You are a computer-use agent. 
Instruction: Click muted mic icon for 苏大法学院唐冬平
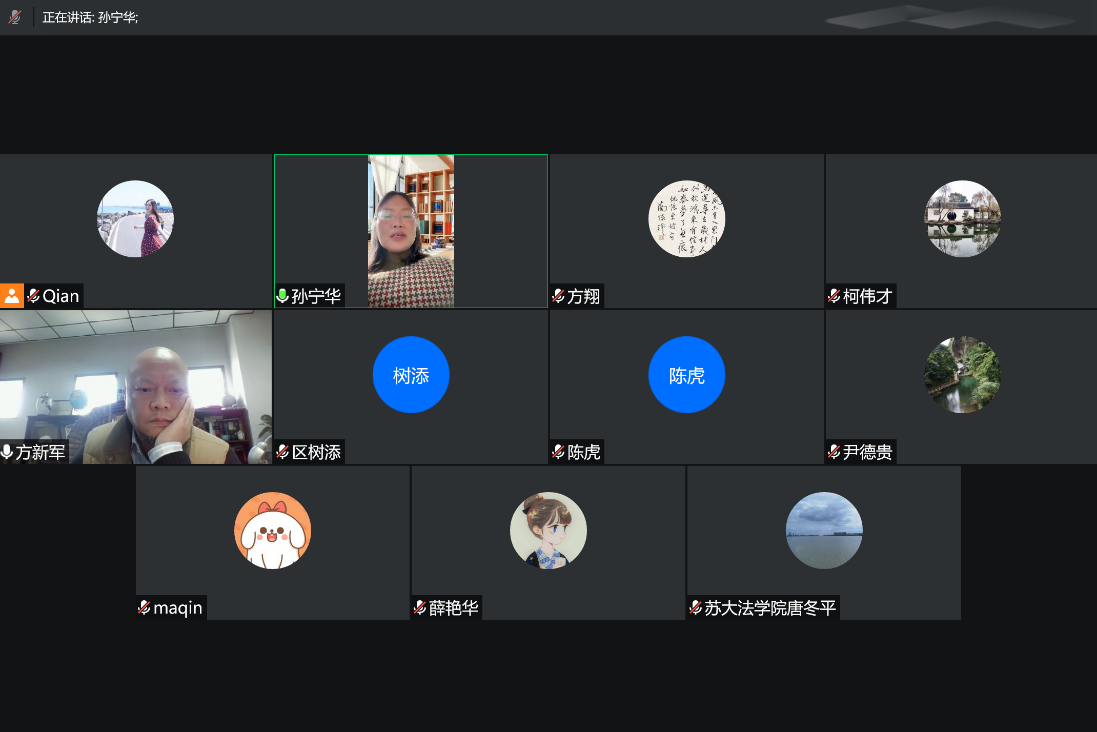click(696, 608)
